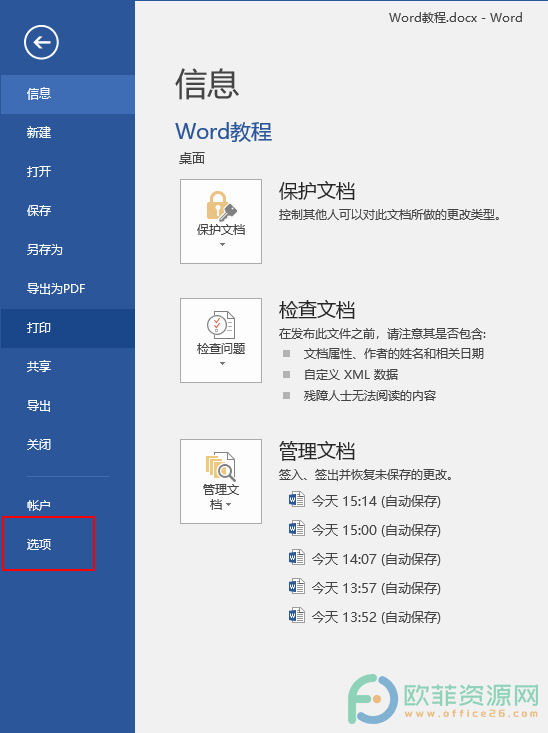Viewport: 548px width, 733px height.
Task: Open autosaved version 今天 14:07
Action: (x=376, y=559)
